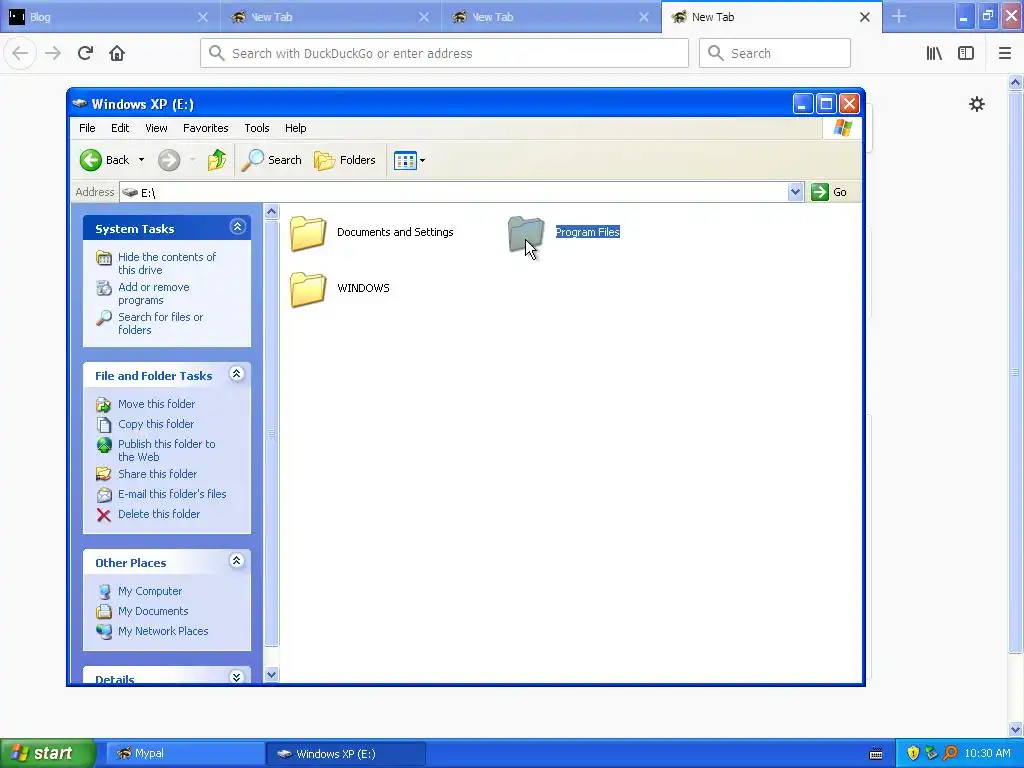The width and height of the screenshot is (1024, 768).
Task: Go back in the browser toolbar
Action: pyautogui.click(x=20, y=53)
